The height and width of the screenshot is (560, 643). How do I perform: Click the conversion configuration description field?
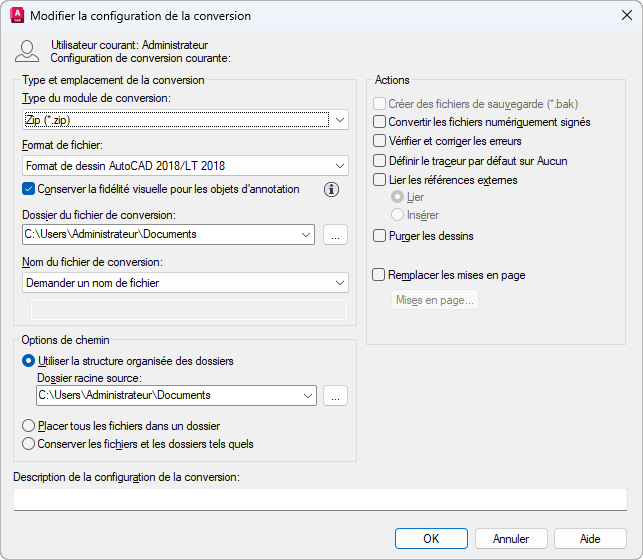pos(320,499)
